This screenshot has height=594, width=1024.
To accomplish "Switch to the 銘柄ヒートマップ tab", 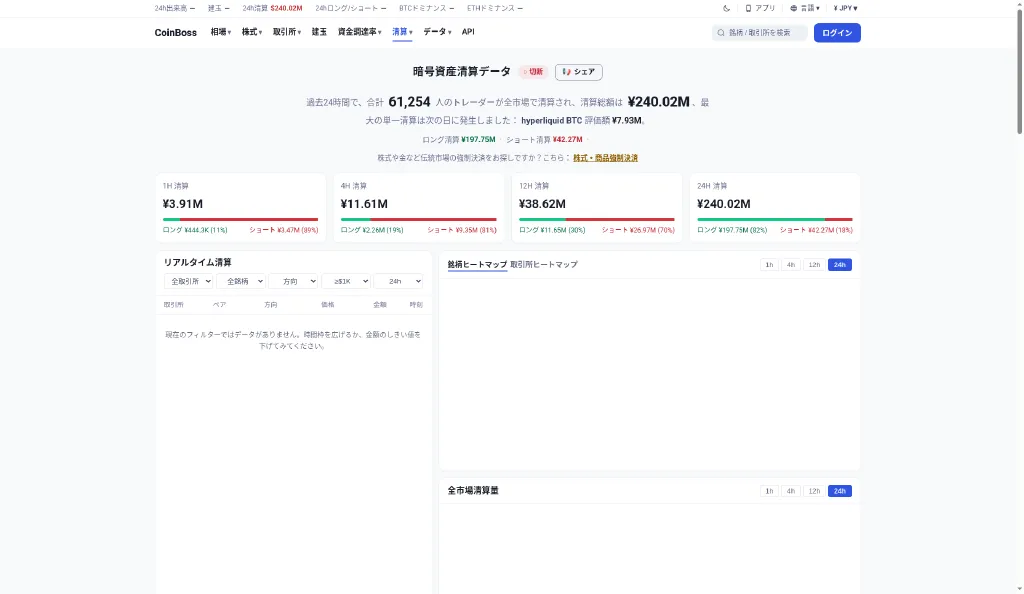I will click(477, 264).
